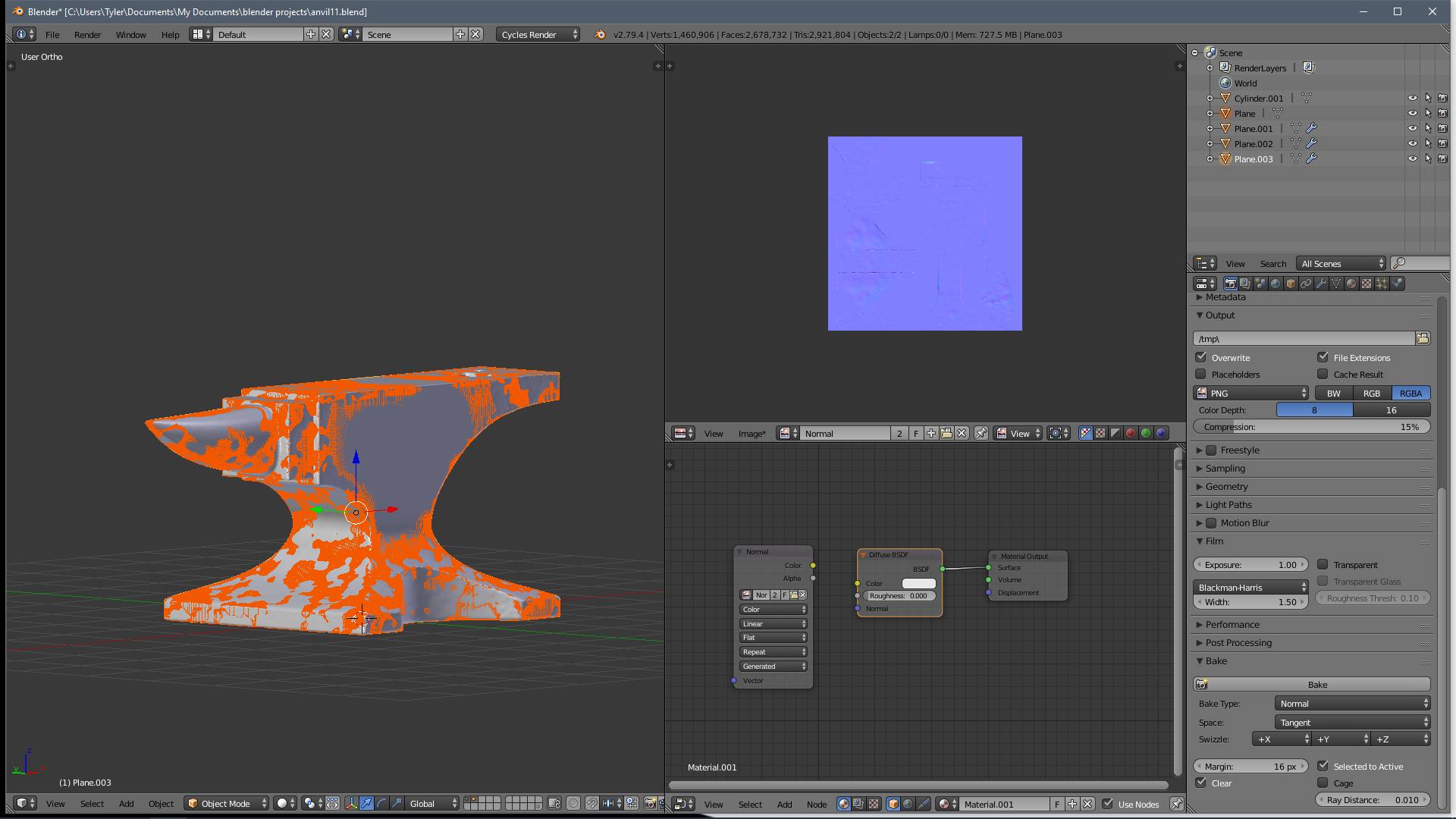Open the Tangent space dropdown
Viewport: 1456px width, 819px height.
[1353, 723]
